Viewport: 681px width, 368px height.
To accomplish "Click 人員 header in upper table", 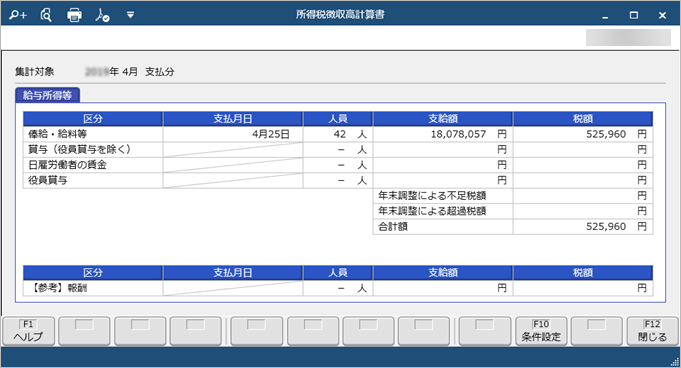I will [338, 119].
